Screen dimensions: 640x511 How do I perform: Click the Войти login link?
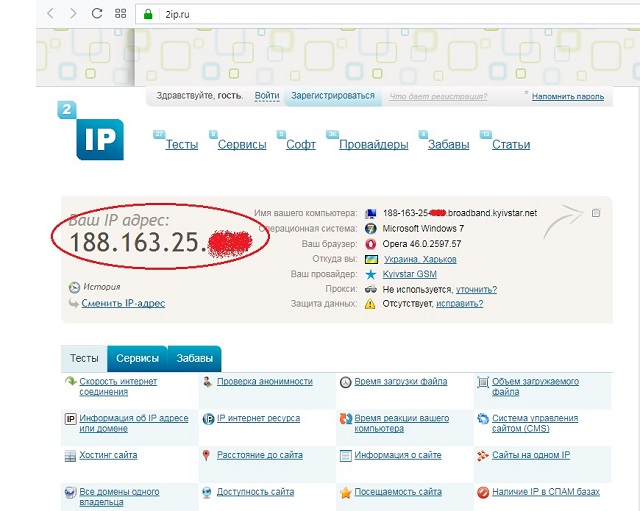point(267,96)
